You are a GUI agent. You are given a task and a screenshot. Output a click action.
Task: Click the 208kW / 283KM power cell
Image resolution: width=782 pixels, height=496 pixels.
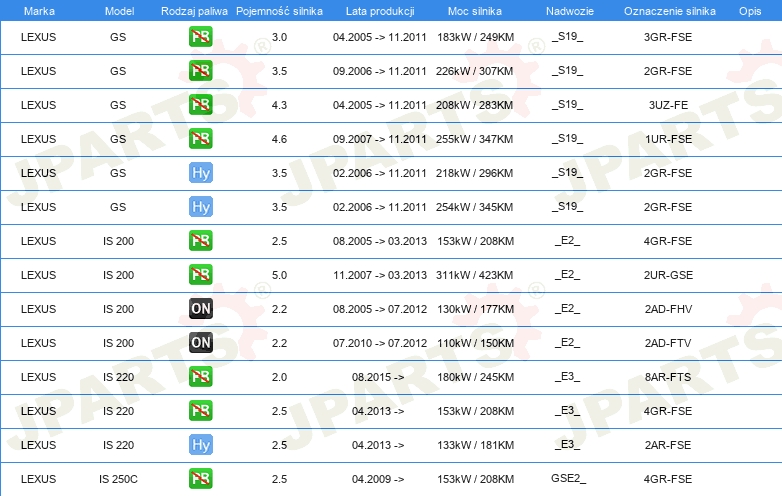coord(474,105)
